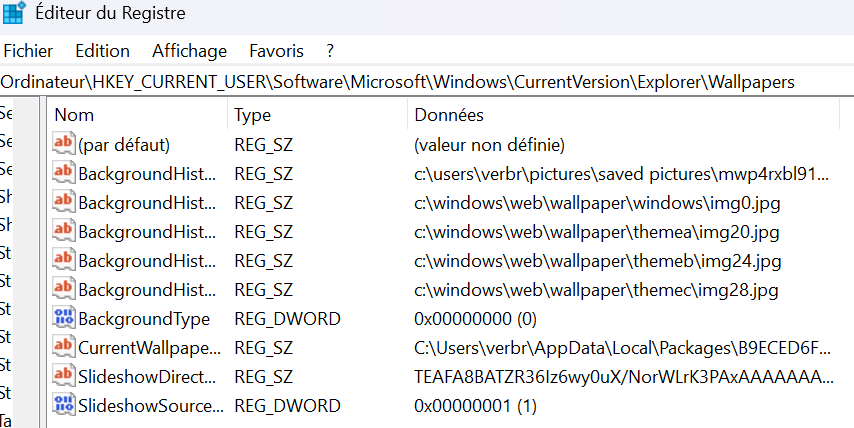Select the saved pictures mwp4rxbl91 data entry
The height and width of the screenshot is (428, 854).
(x=443, y=174)
